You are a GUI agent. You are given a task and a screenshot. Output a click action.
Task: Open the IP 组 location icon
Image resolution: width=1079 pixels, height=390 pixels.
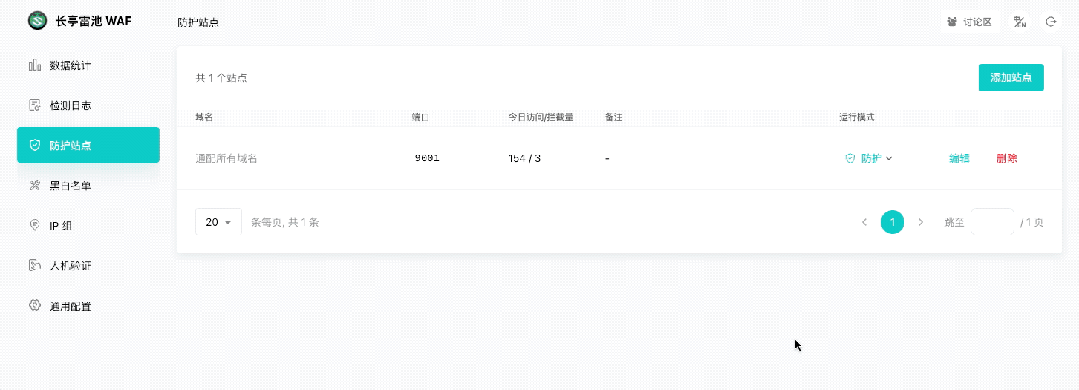[35, 225]
